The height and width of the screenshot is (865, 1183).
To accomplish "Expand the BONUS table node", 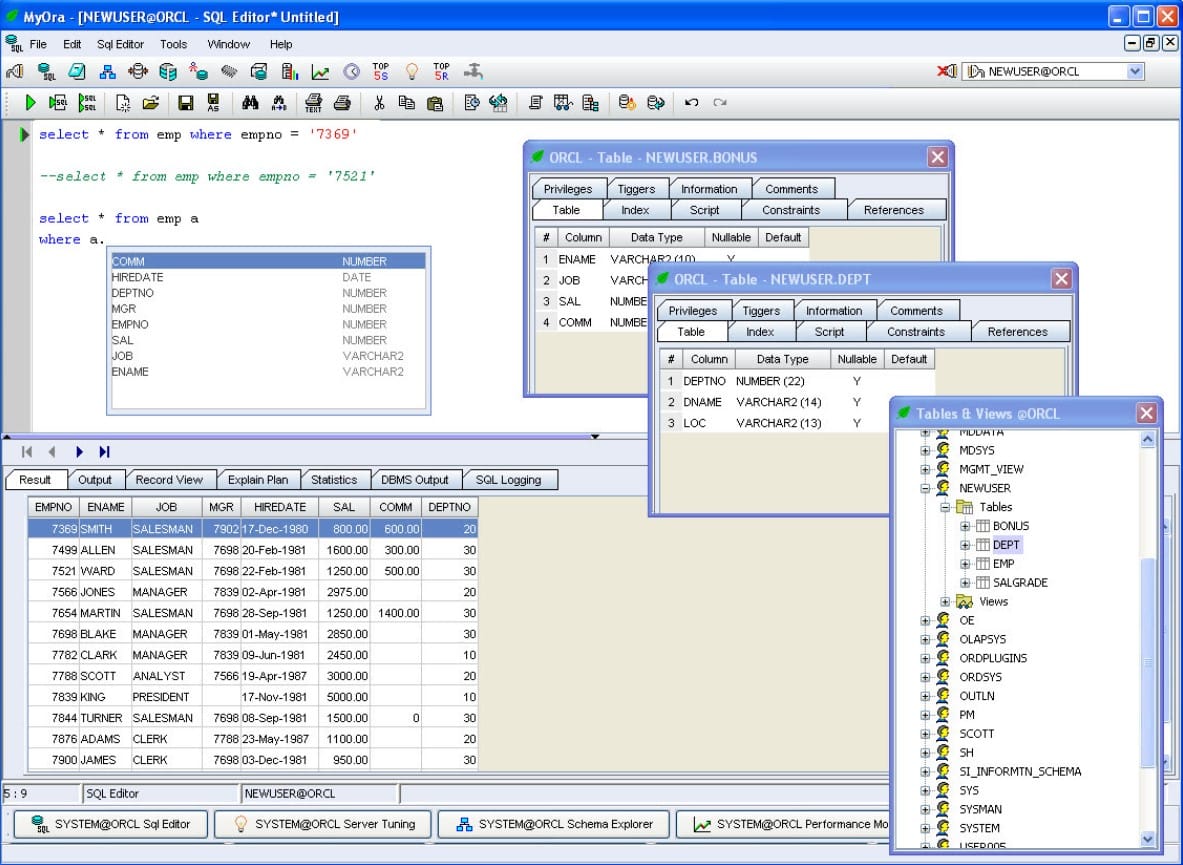I will [x=964, y=526].
